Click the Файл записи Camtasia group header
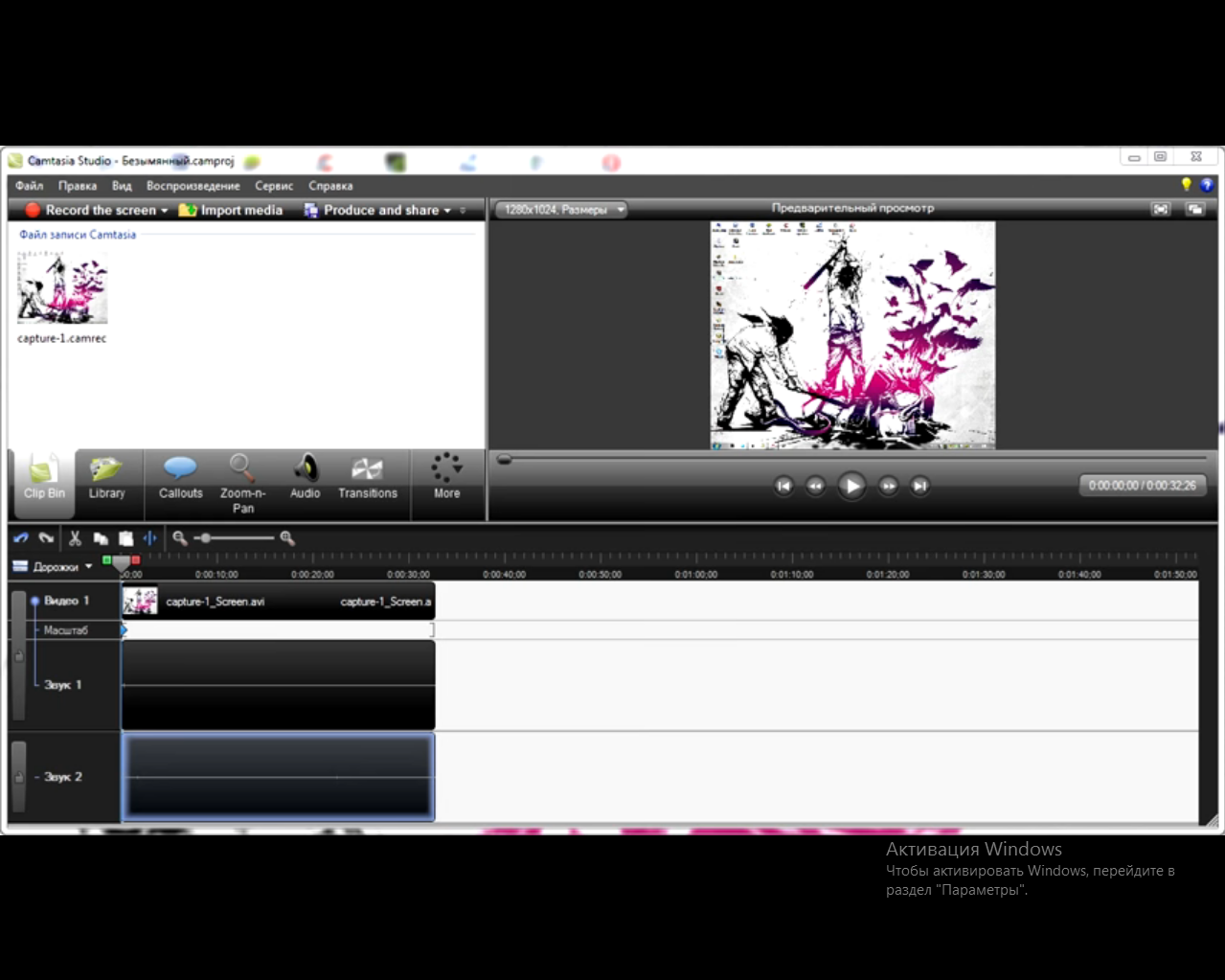The image size is (1225, 980). (x=78, y=235)
